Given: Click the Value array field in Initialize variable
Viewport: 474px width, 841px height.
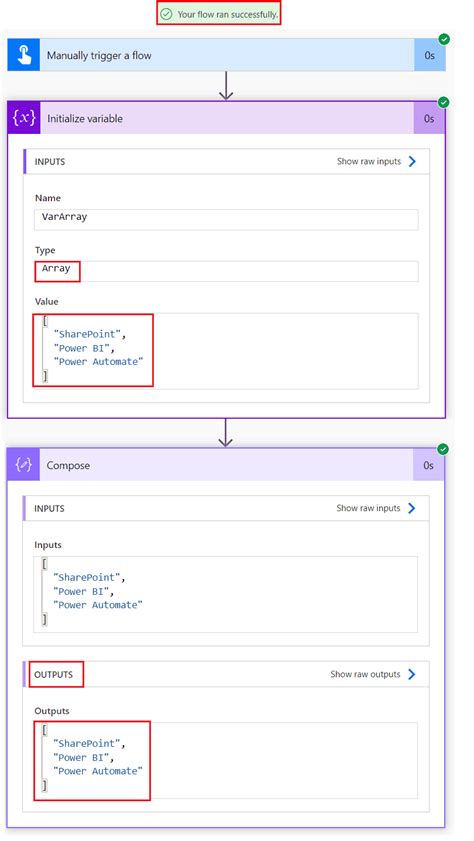Looking at the screenshot, I should coord(226,351).
